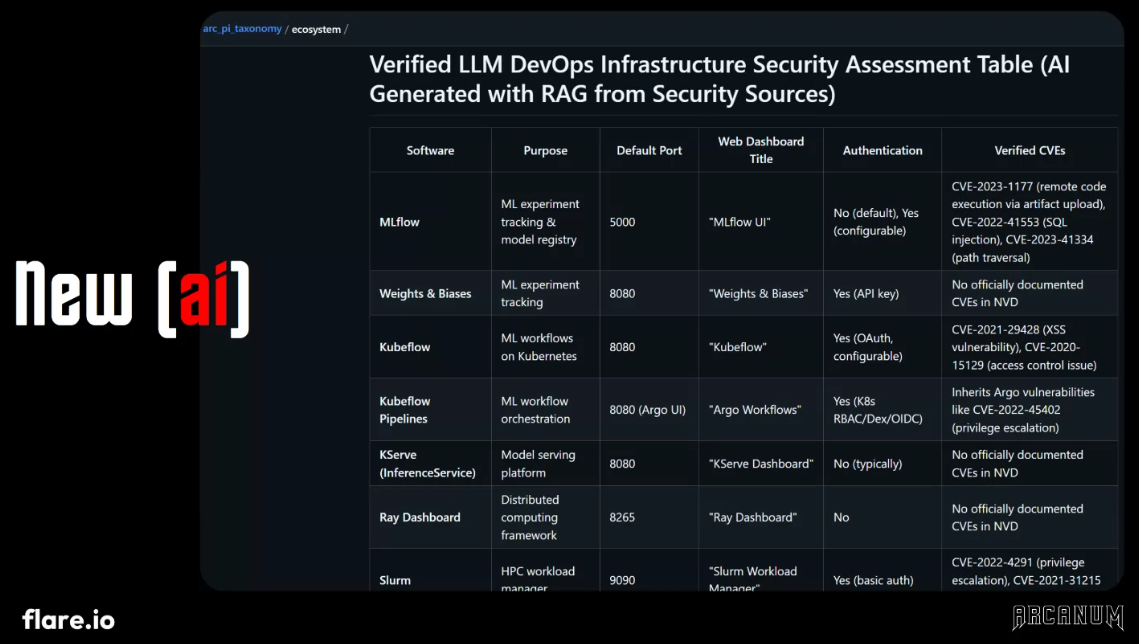Viewport: 1139px width, 644px height.
Task: Click the Default Port column header
Action: (649, 150)
